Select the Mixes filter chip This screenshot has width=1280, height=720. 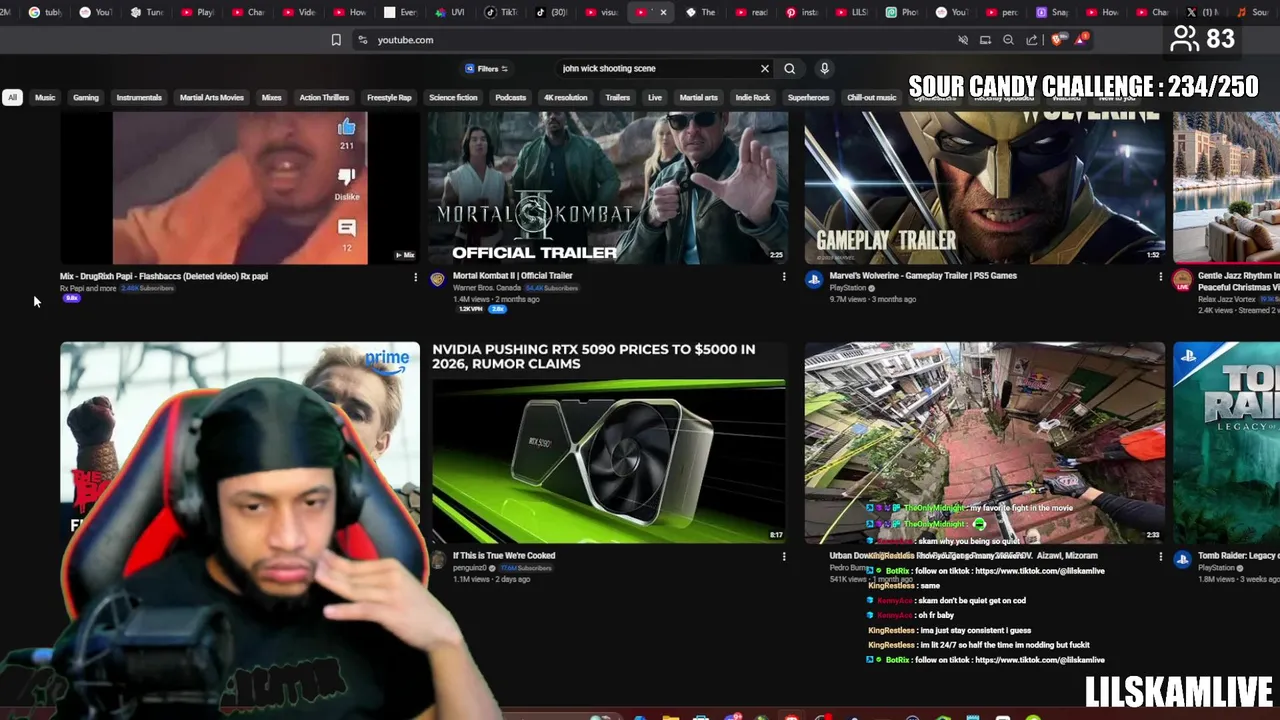pos(271,97)
